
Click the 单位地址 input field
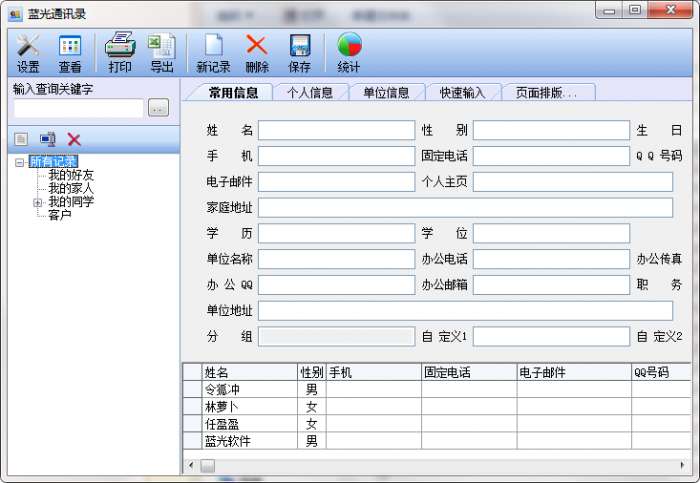click(465, 311)
